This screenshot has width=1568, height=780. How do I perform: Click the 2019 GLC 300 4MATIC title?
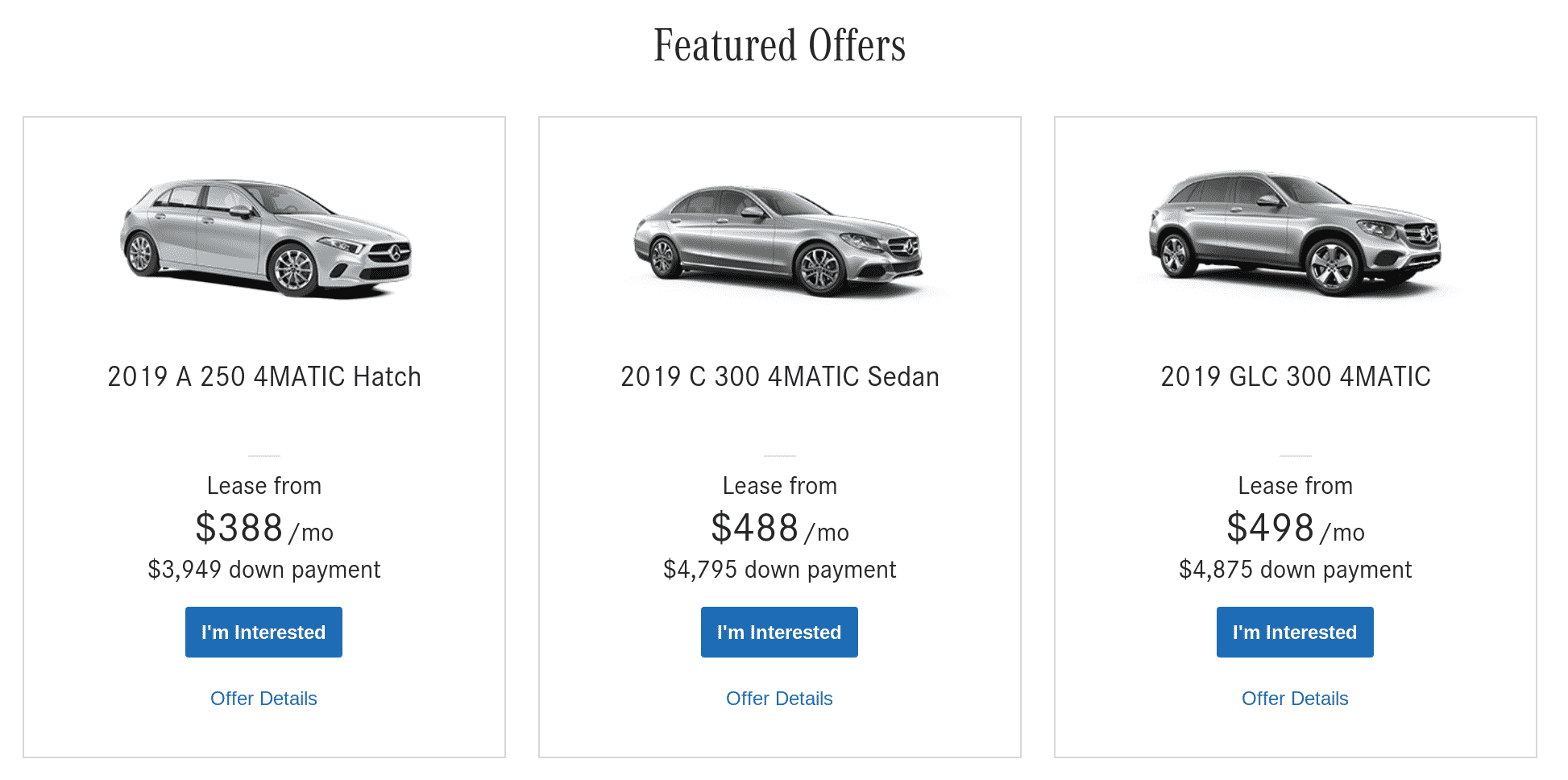pos(1296,376)
